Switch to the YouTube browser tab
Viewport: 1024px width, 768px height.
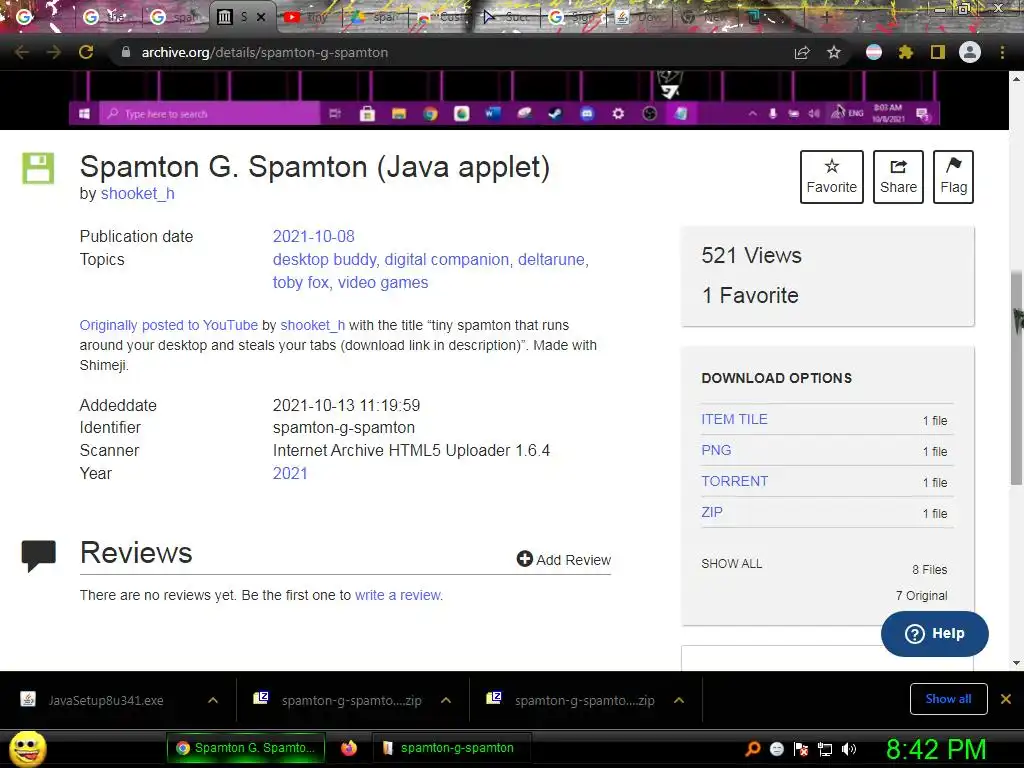pos(307,17)
